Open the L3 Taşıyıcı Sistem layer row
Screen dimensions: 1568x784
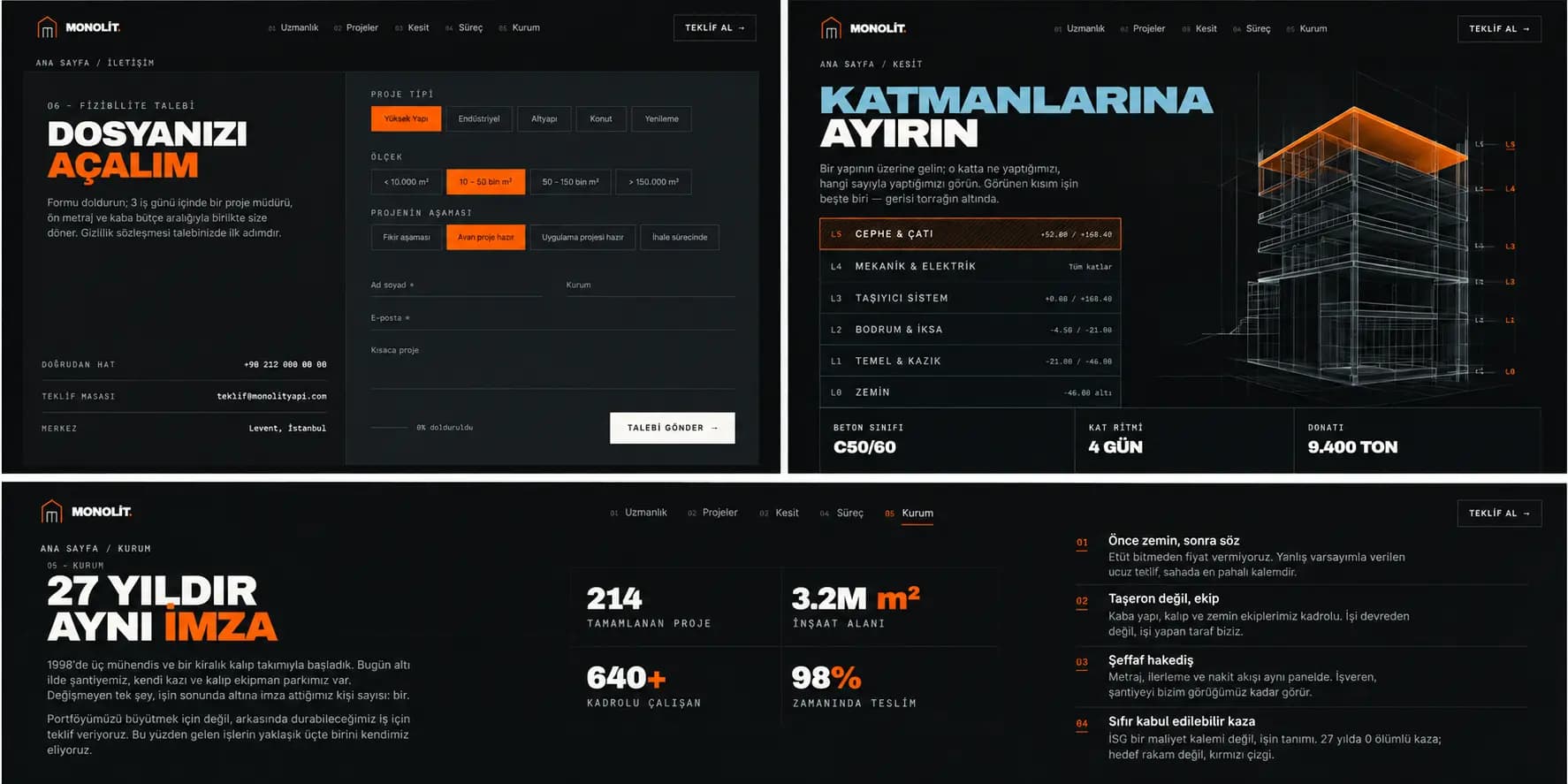click(970, 298)
